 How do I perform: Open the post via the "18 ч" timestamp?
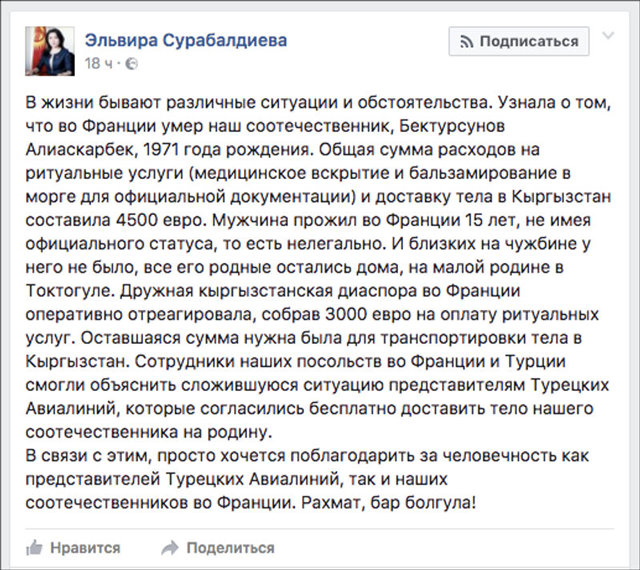click(x=99, y=64)
